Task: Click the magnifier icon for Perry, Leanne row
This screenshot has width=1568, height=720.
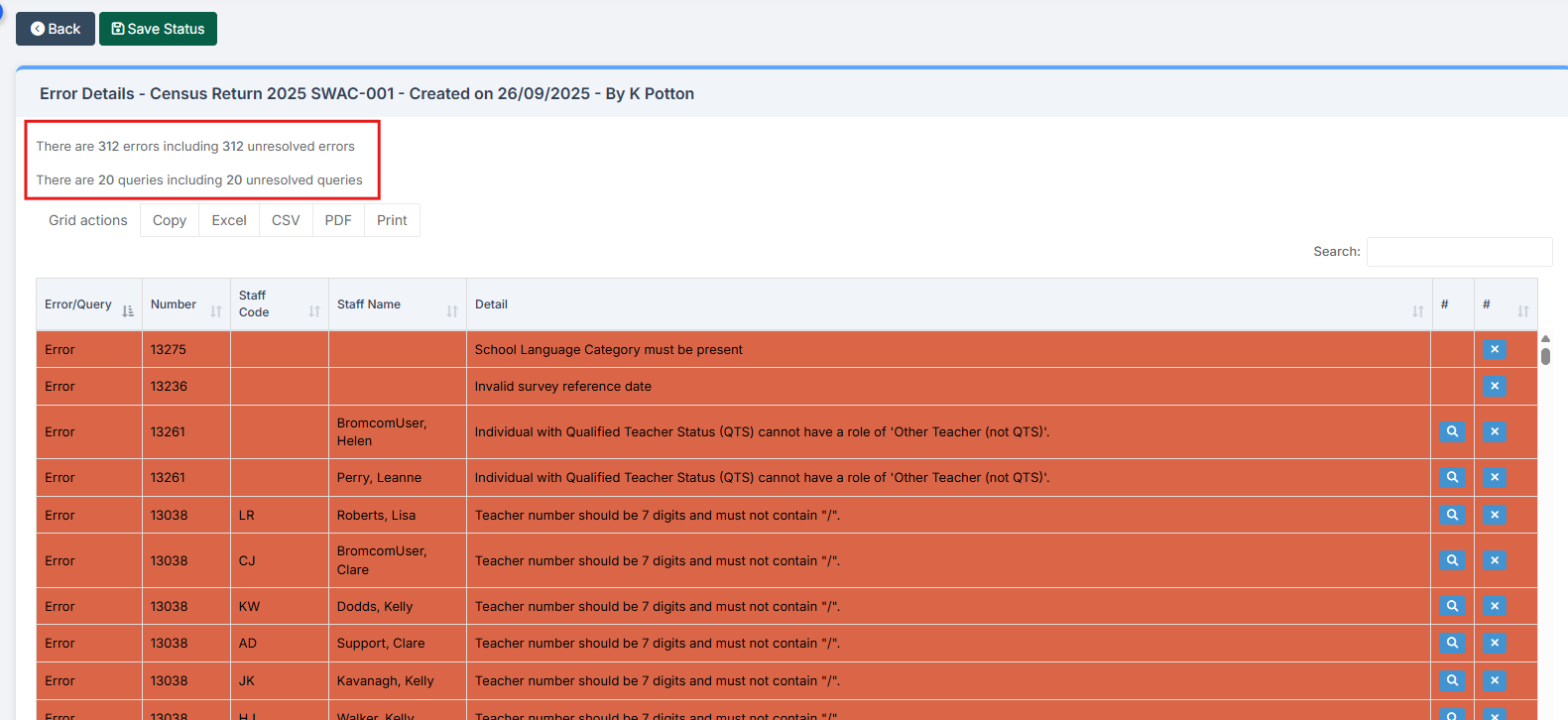Action: tap(1452, 477)
